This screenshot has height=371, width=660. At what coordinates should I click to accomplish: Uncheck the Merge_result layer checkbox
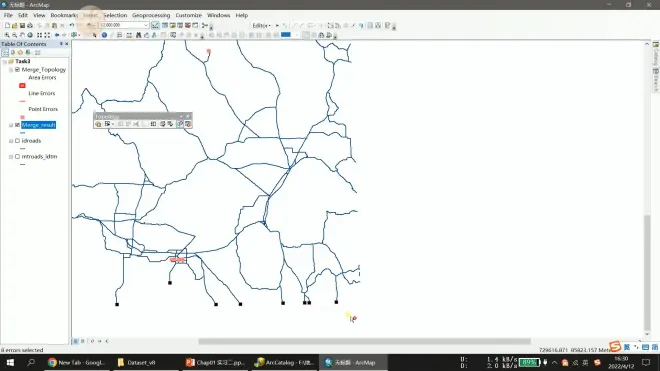[x=17, y=125]
